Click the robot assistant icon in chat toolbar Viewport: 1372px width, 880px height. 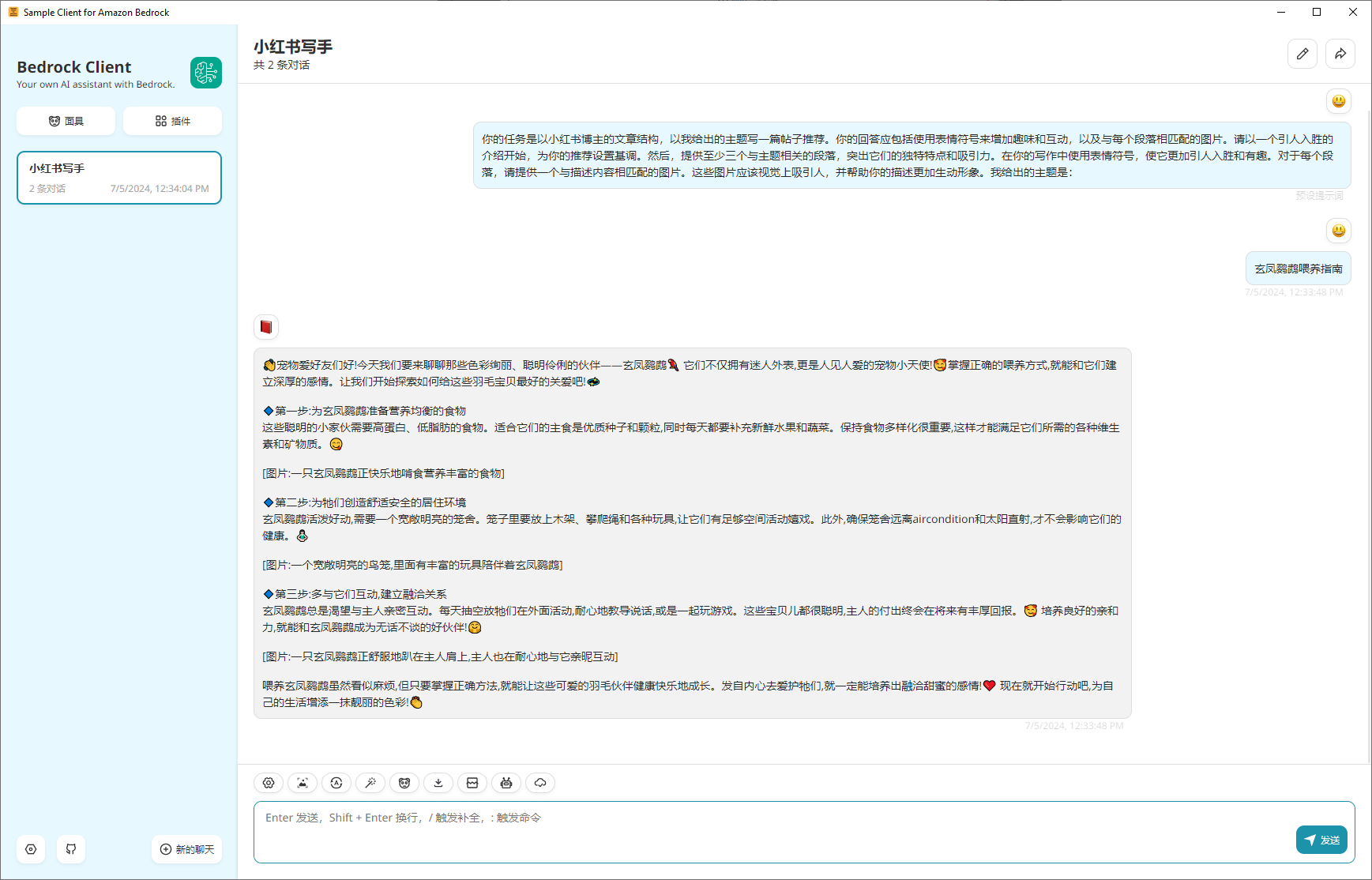click(506, 783)
